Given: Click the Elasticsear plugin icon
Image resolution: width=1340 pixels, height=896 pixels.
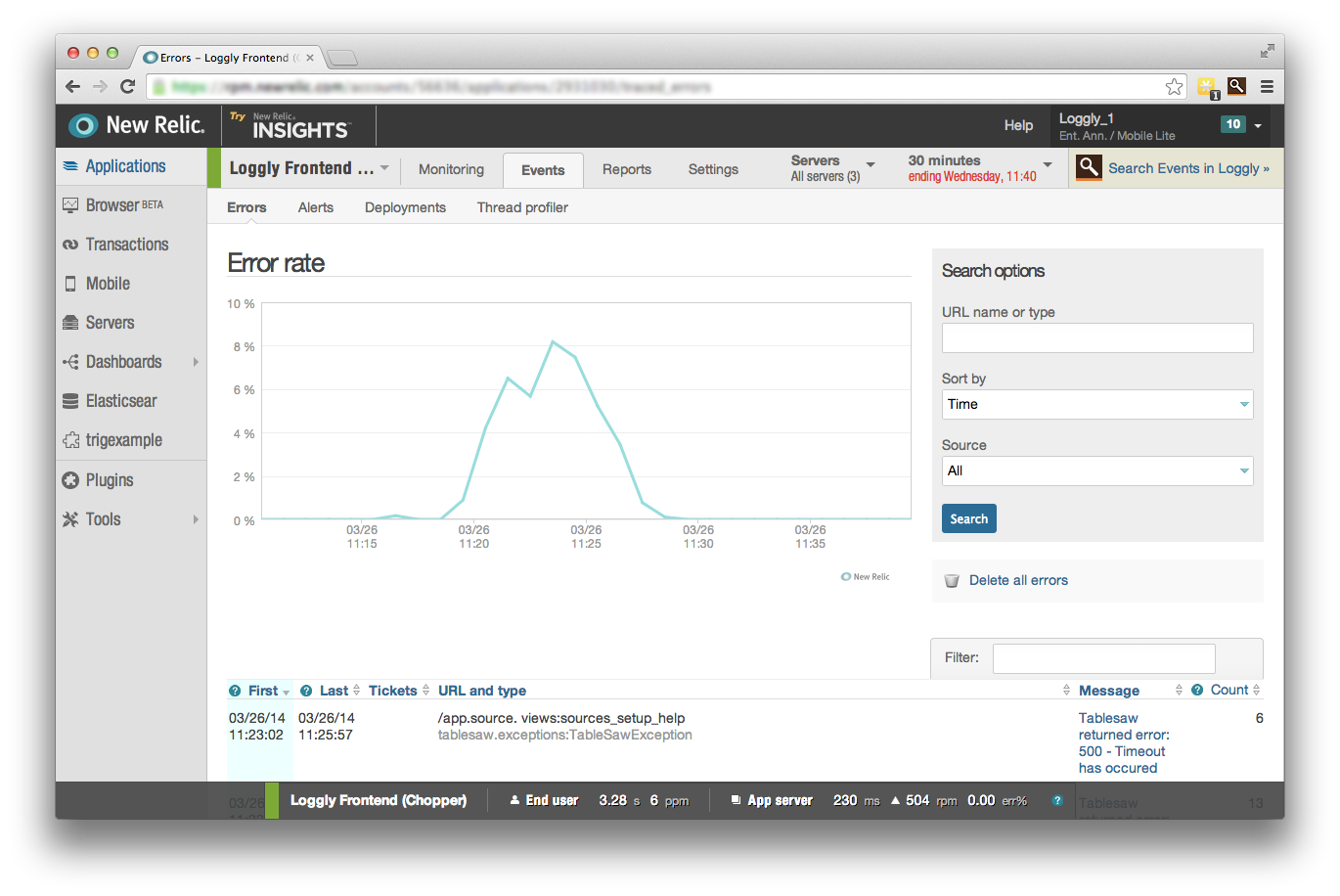Looking at the screenshot, I should point(70,401).
